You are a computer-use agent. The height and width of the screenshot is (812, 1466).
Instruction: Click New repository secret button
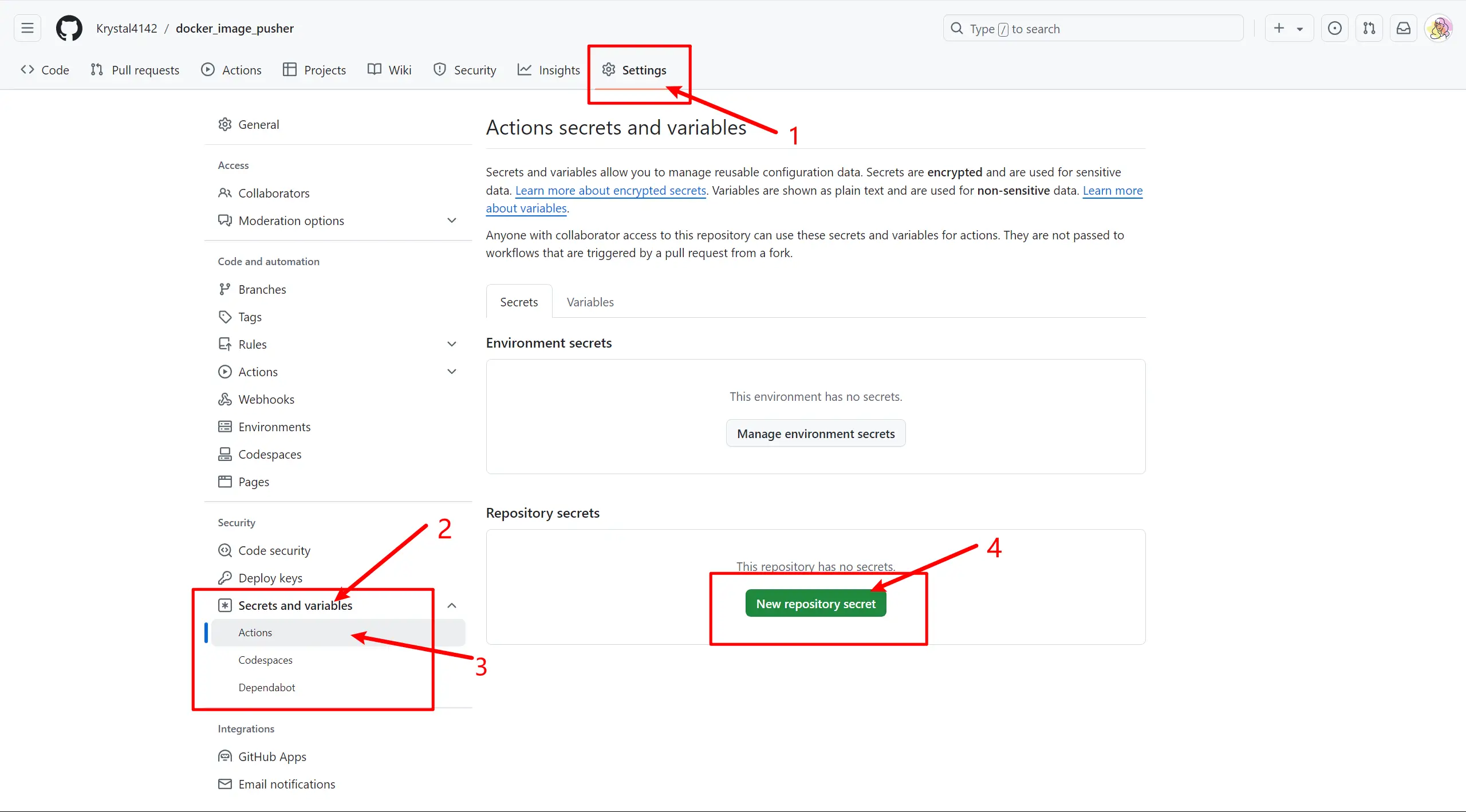click(x=815, y=604)
